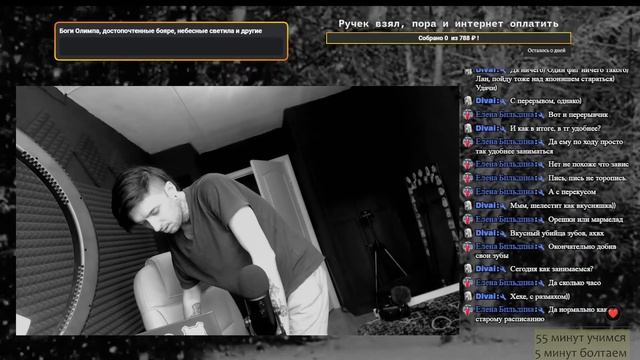Click the donation goal progress bar 'Собрано 0 из 788 ₽'

(448, 38)
